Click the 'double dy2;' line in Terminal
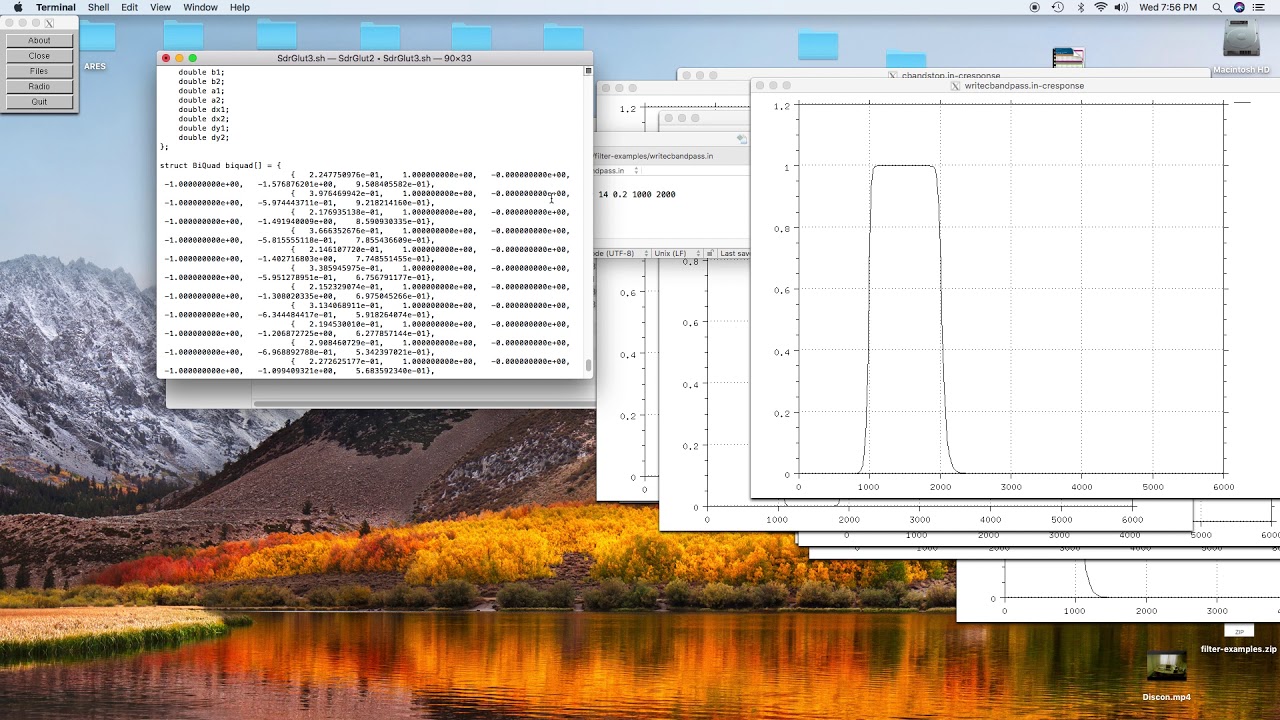This screenshot has height=720, width=1280. tap(203, 138)
